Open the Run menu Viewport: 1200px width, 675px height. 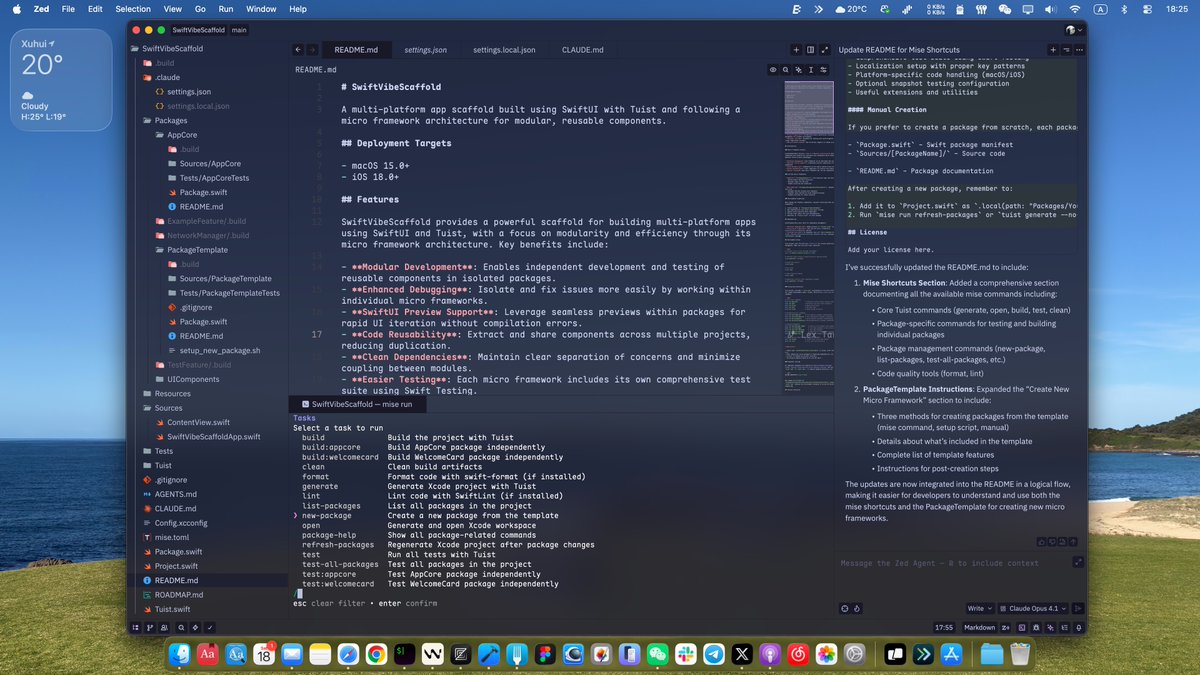[226, 8]
